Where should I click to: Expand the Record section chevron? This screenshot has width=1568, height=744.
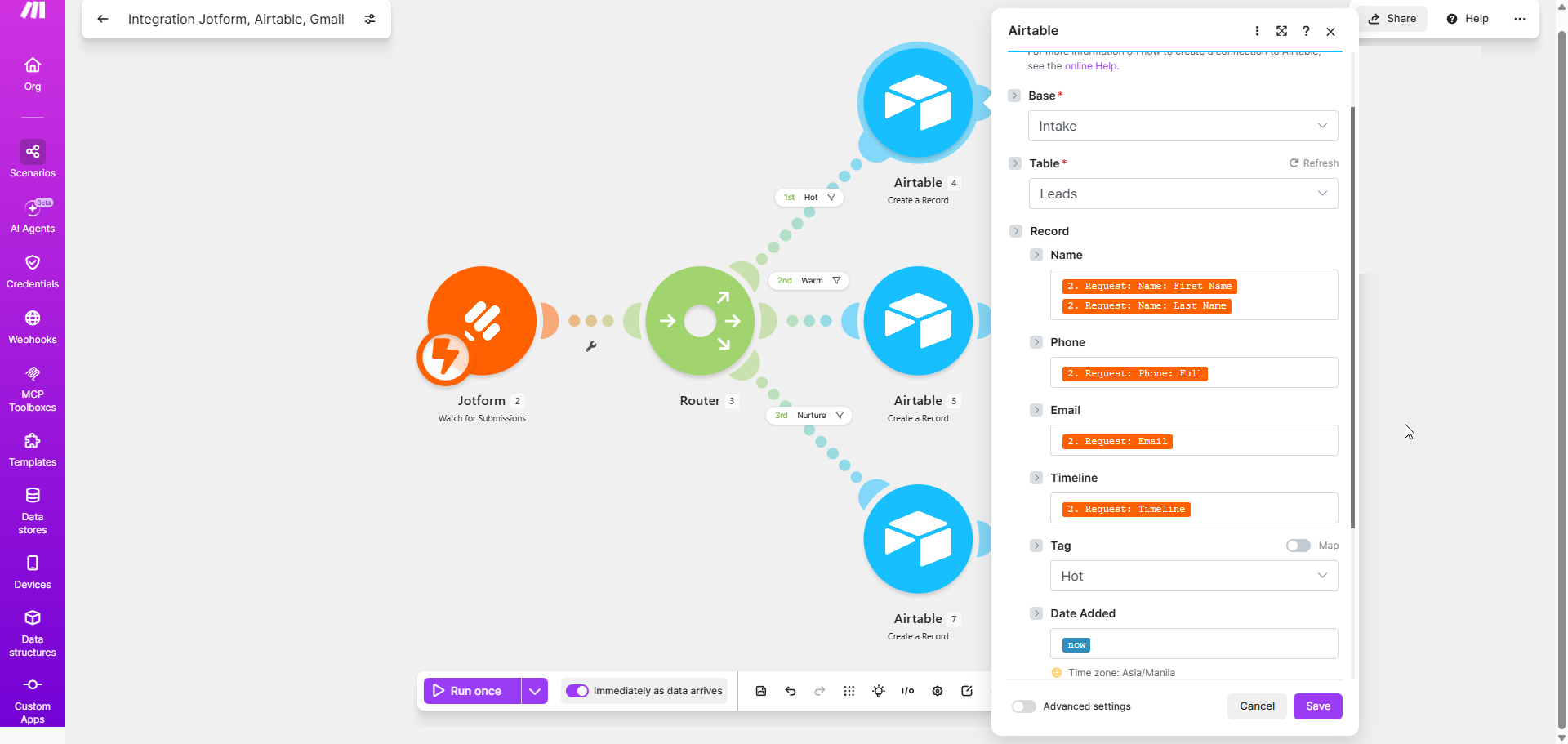tap(1016, 231)
